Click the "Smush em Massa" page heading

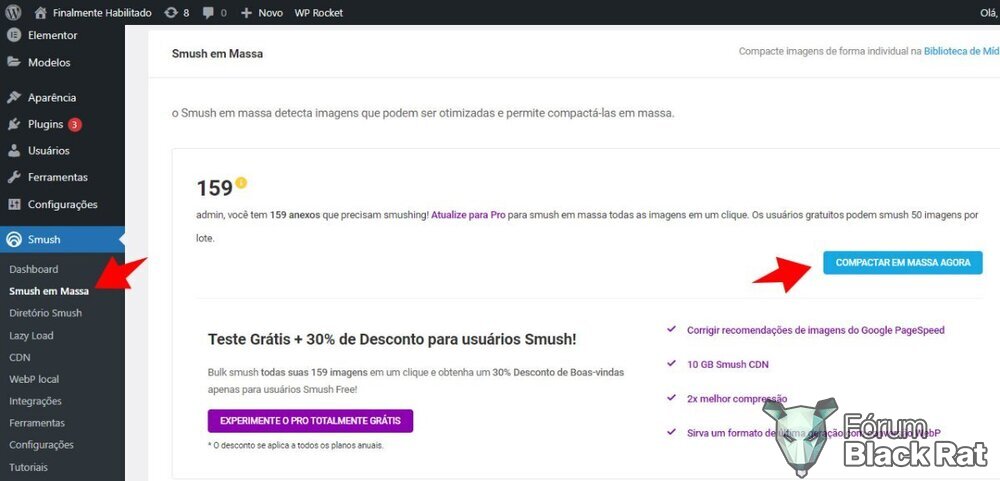pyautogui.click(x=217, y=54)
